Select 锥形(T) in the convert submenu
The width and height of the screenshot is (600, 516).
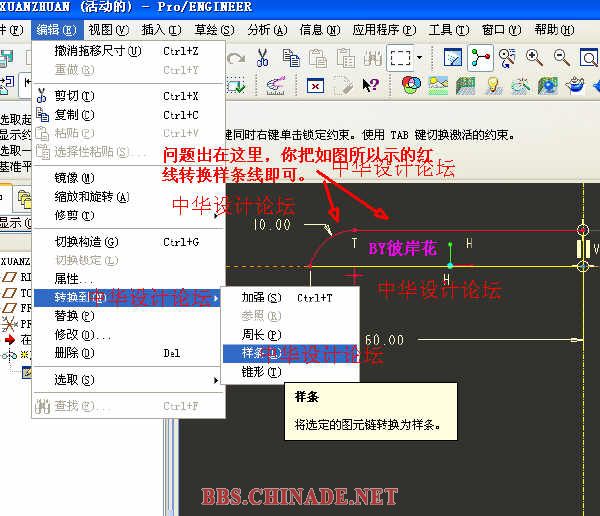tap(291, 372)
